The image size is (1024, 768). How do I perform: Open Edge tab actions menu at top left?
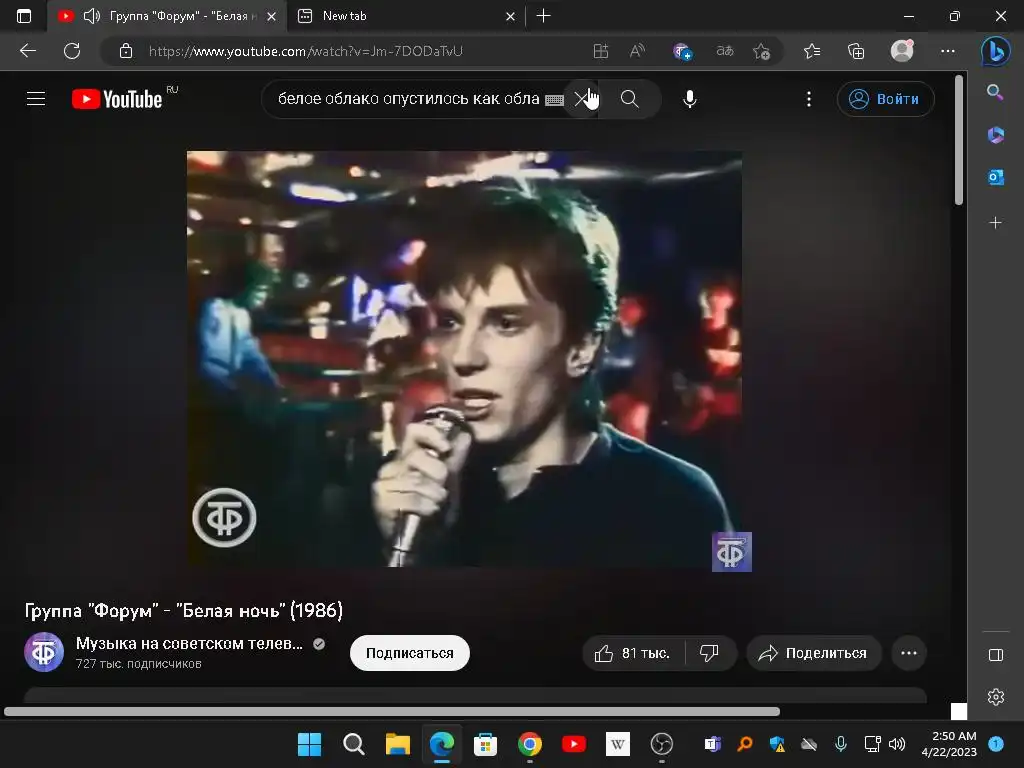[24, 16]
